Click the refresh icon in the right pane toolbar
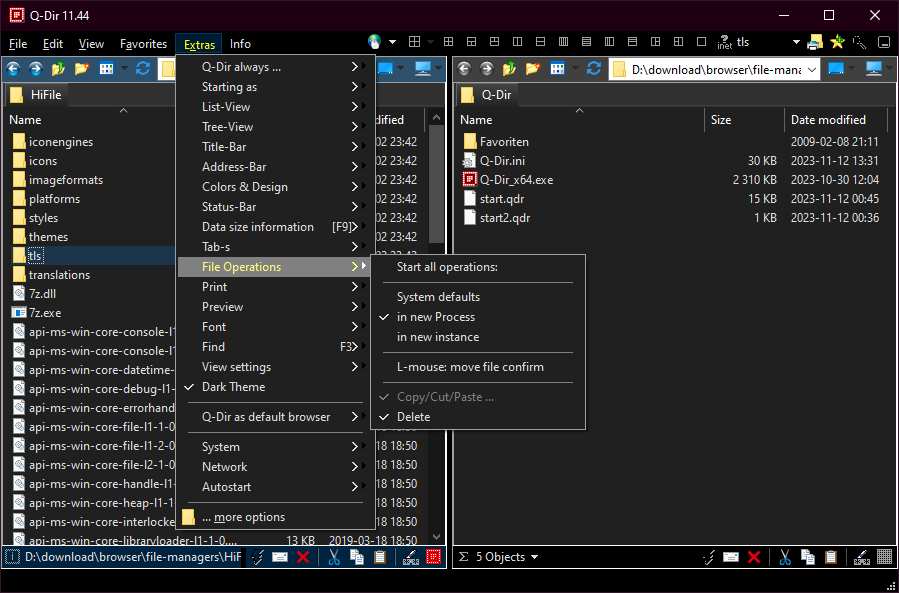The image size is (899, 593). (x=594, y=69)
